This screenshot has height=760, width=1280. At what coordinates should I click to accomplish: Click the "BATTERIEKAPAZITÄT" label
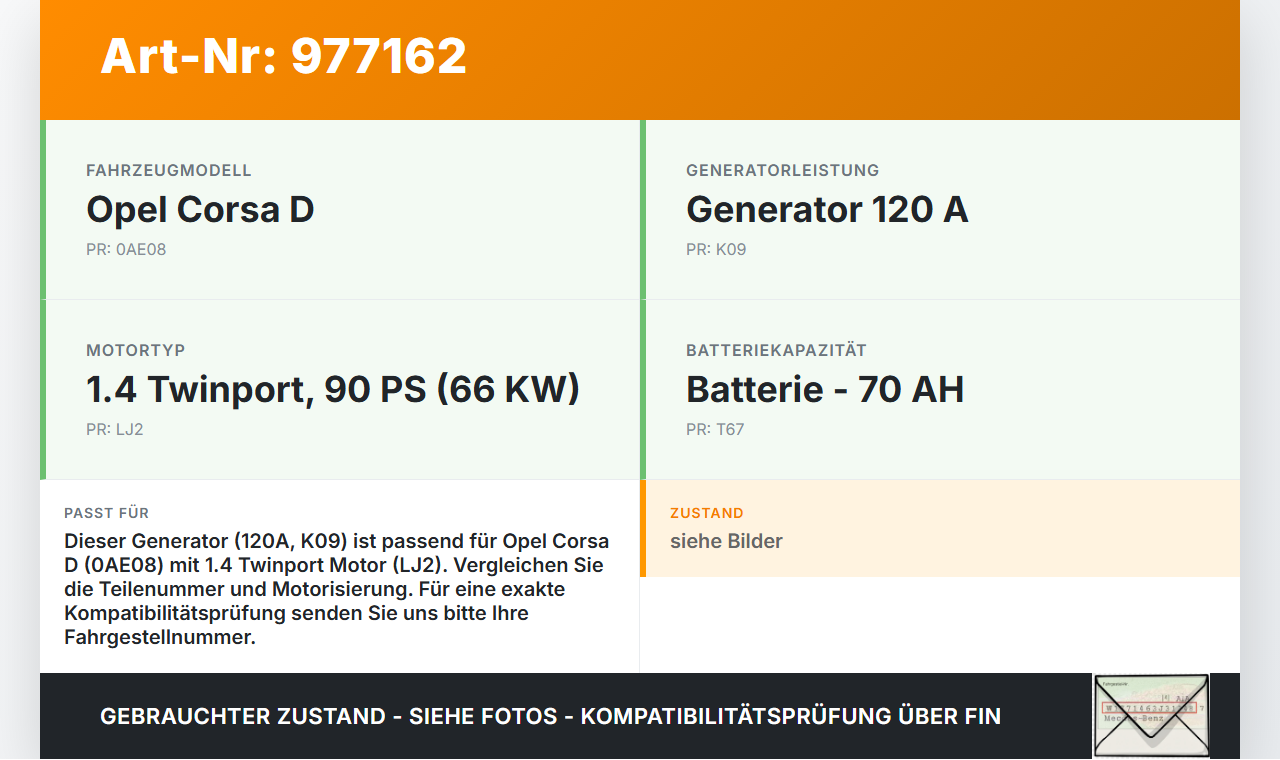(x=776, y=351)
